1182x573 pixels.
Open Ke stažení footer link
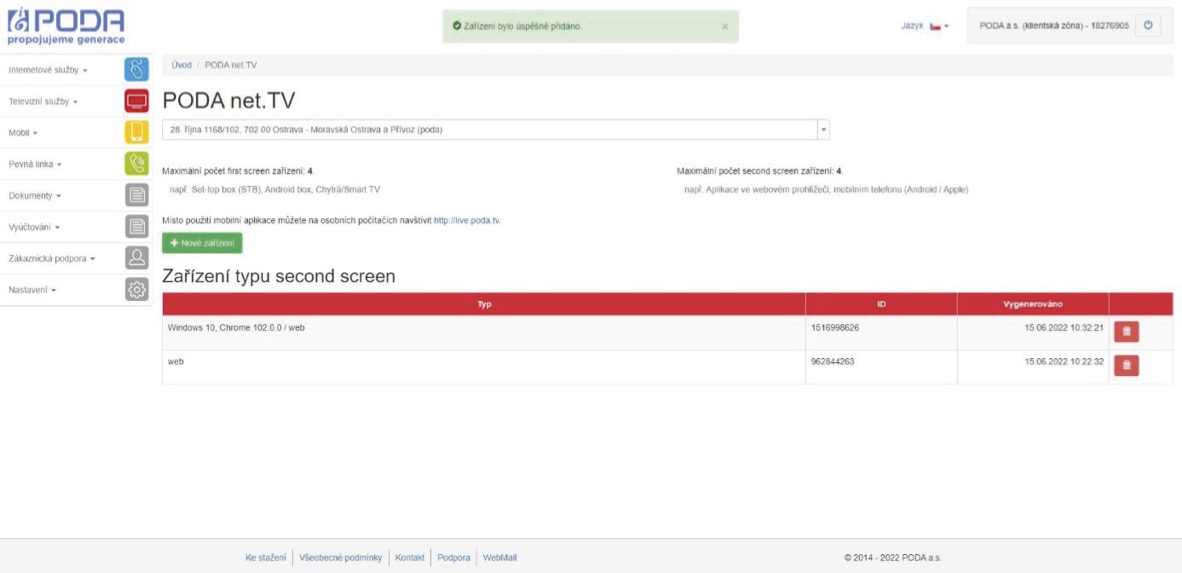265,558
